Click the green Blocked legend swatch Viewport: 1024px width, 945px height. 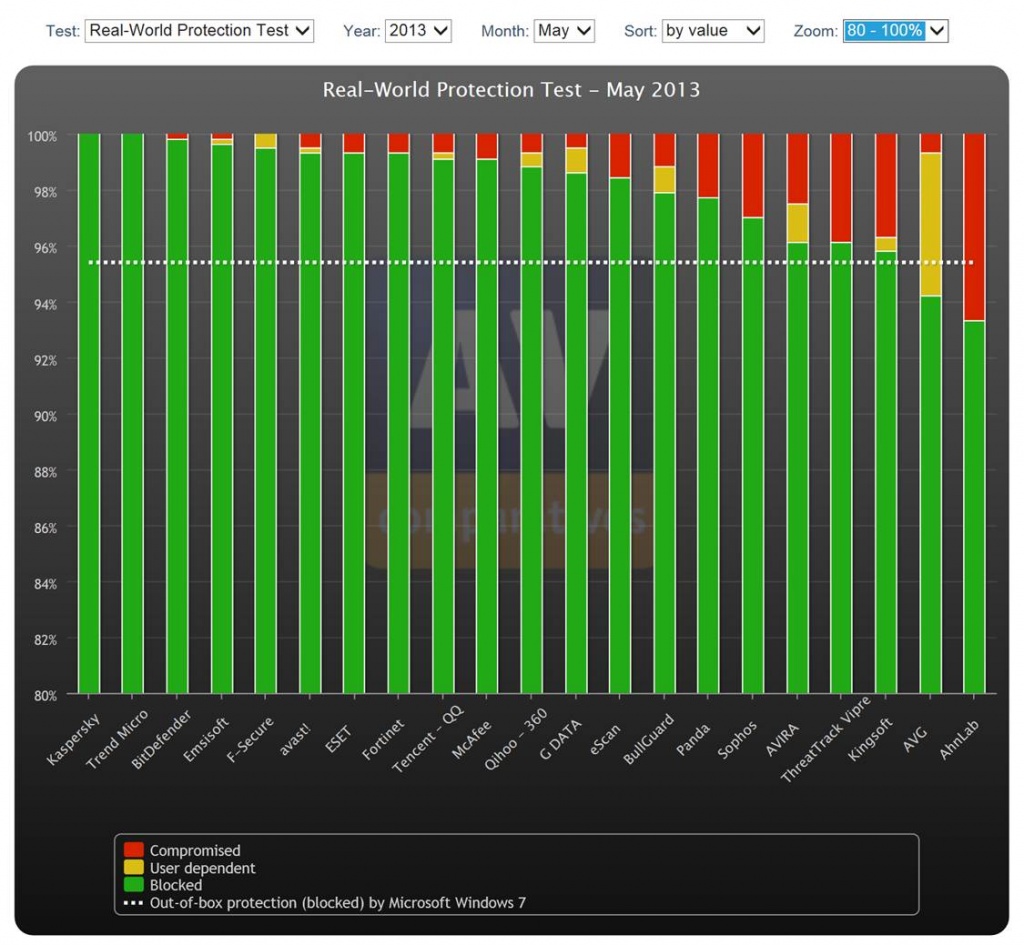coord(134,885)
